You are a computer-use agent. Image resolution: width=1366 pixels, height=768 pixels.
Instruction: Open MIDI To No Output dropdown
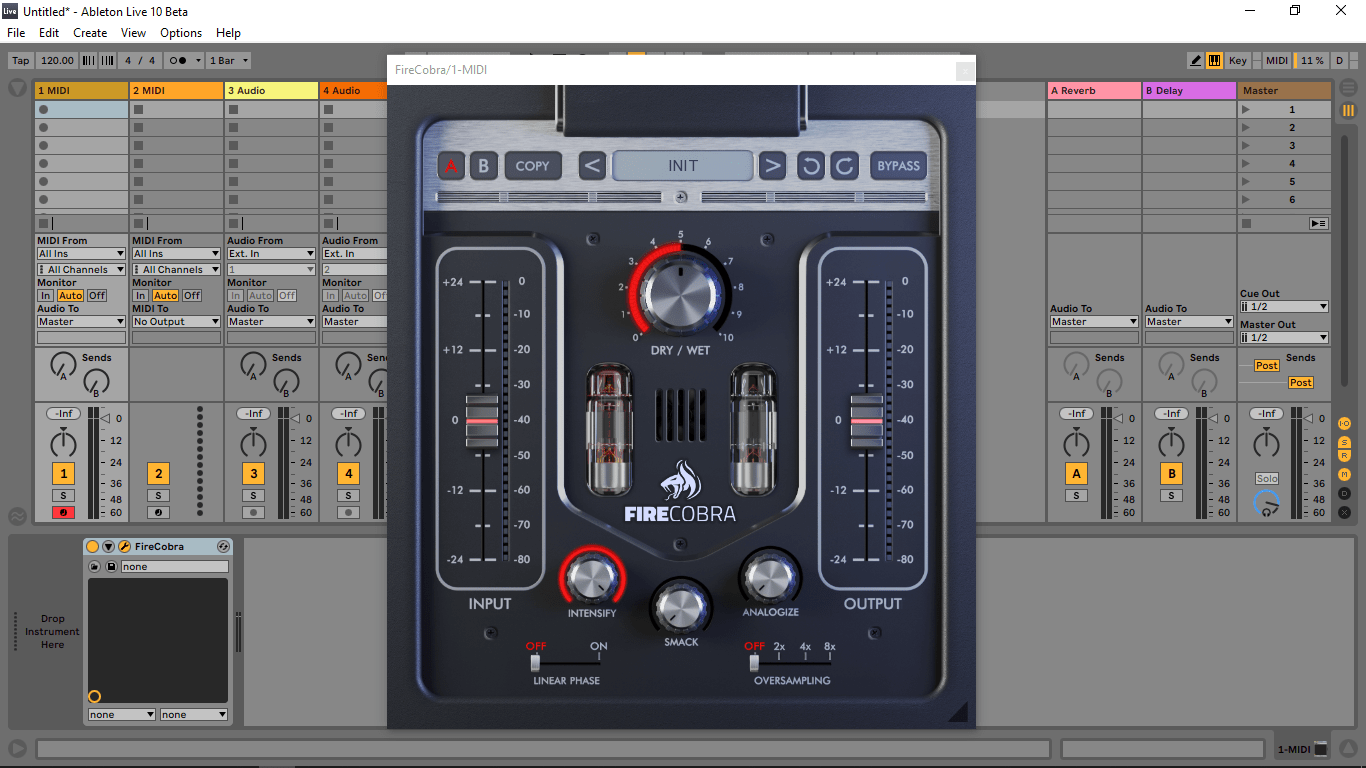point(176,322)
